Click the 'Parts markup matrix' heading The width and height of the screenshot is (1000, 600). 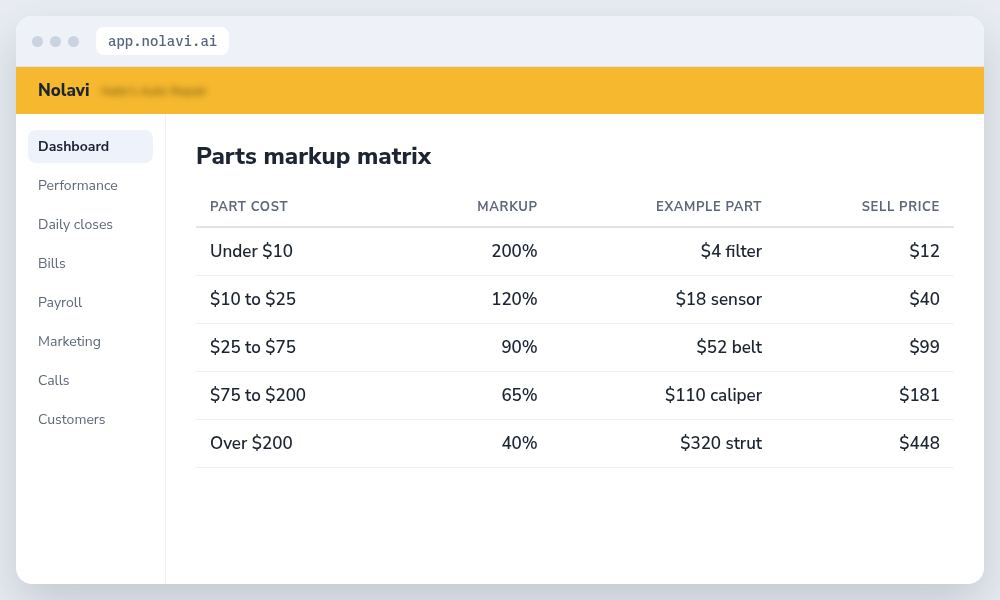(x=314, y=156)
